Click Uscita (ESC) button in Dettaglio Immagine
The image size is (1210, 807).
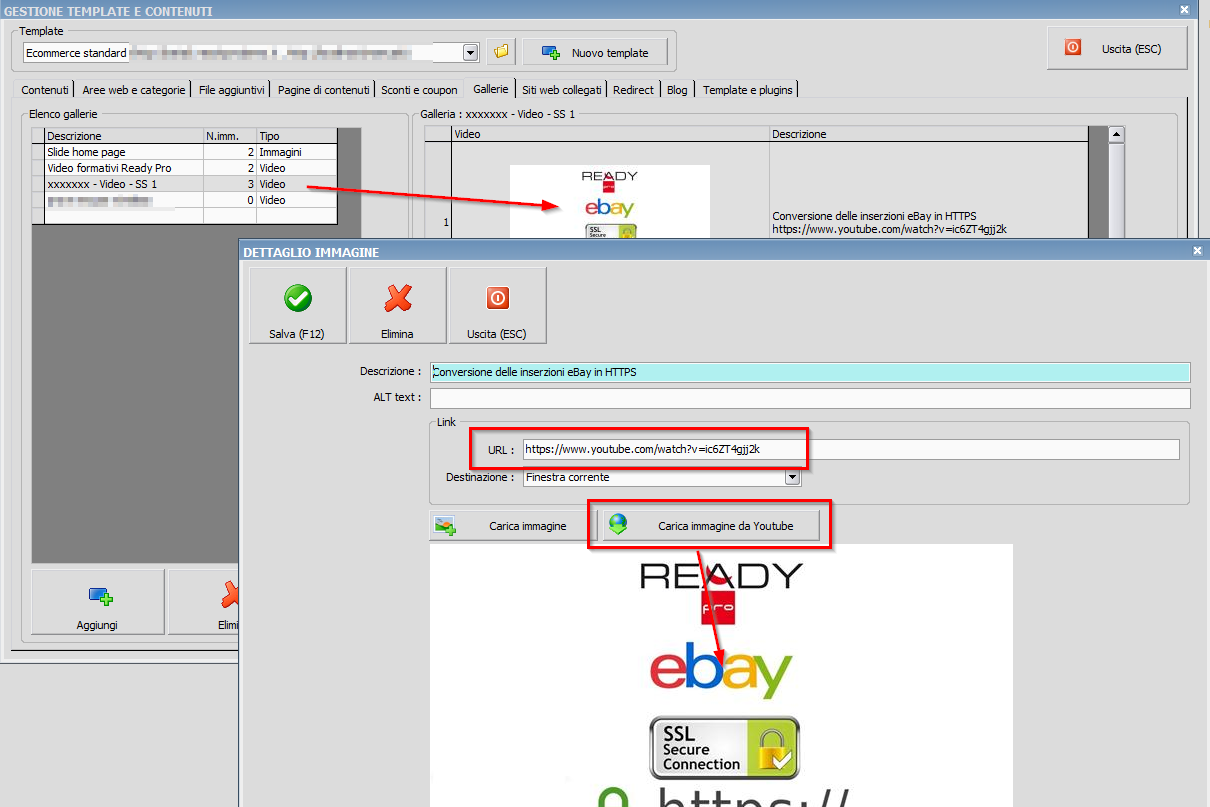tap(497, 305)
